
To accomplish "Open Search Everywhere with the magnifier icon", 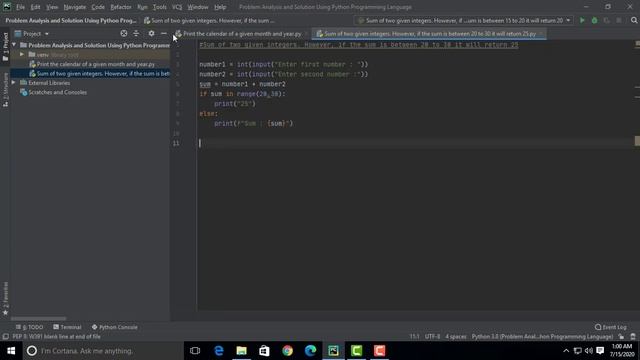I will click(634, 20).
